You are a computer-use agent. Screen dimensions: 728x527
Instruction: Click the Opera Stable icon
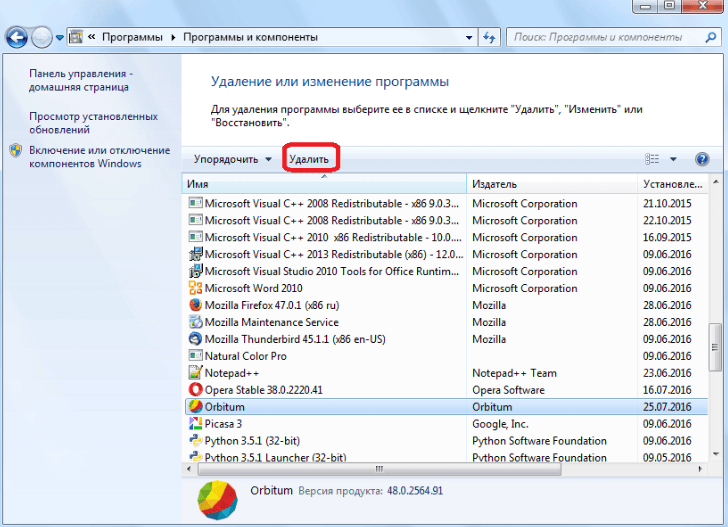point(195,390)
